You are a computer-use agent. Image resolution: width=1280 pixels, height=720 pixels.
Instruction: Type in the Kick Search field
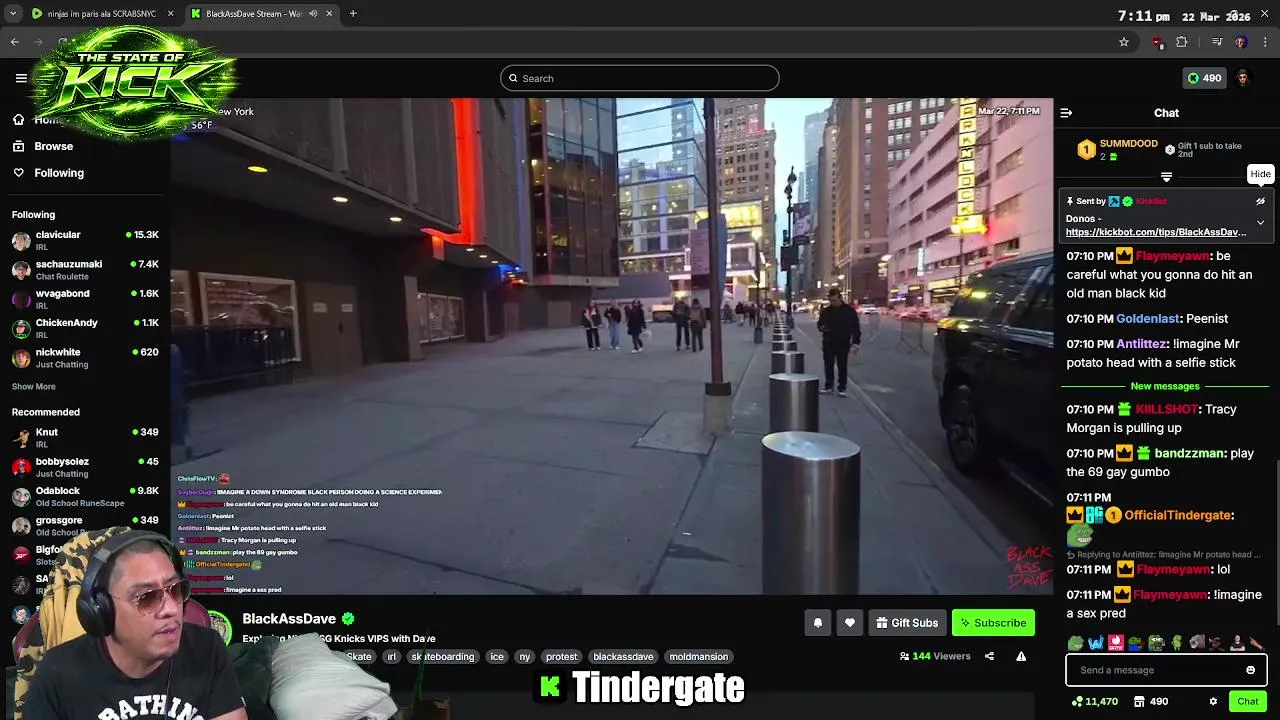click(x=640, y=78)
